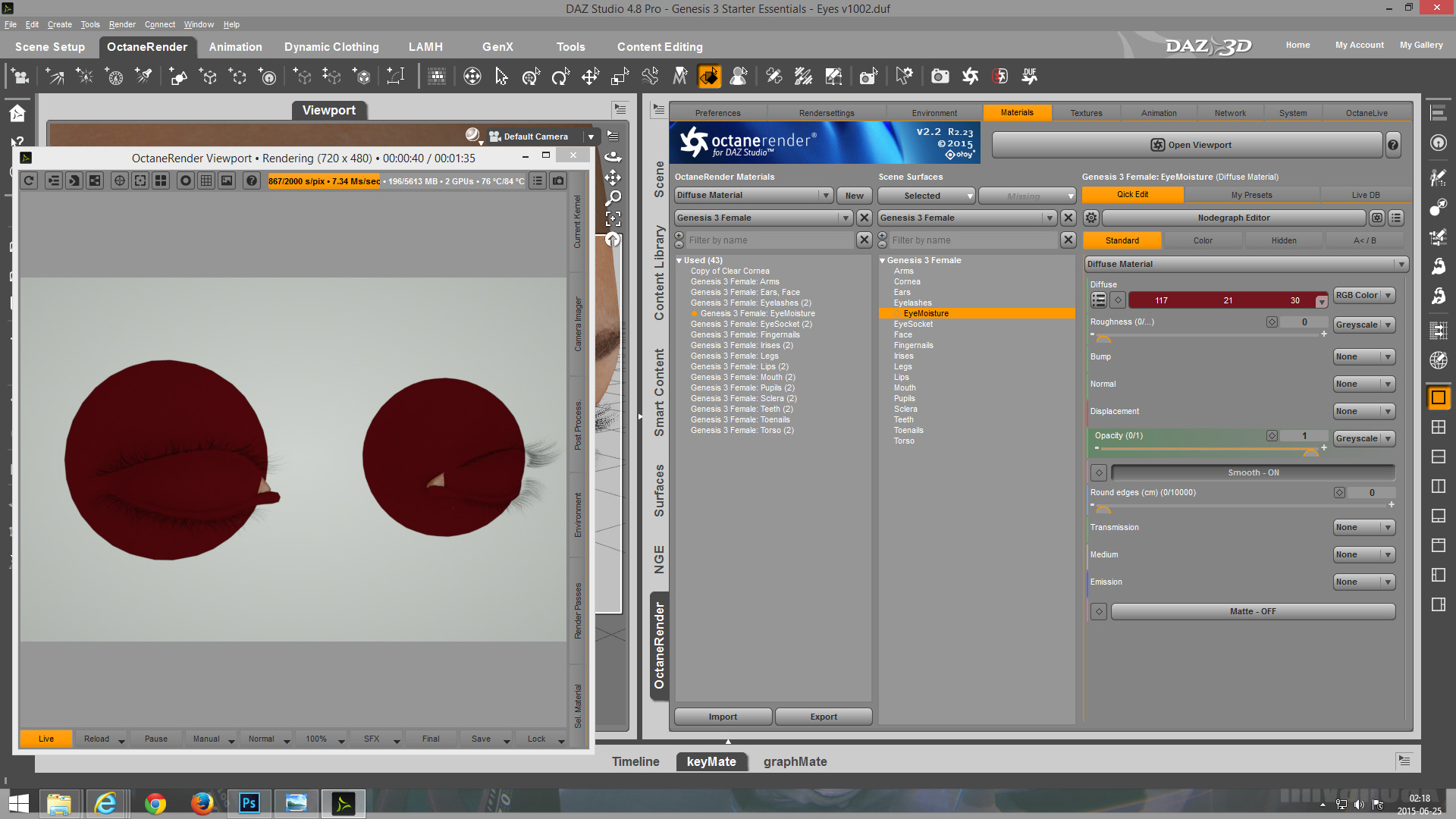Click the Export button
This screenshot has width=1456, height=819.
(x=823, y=717)
